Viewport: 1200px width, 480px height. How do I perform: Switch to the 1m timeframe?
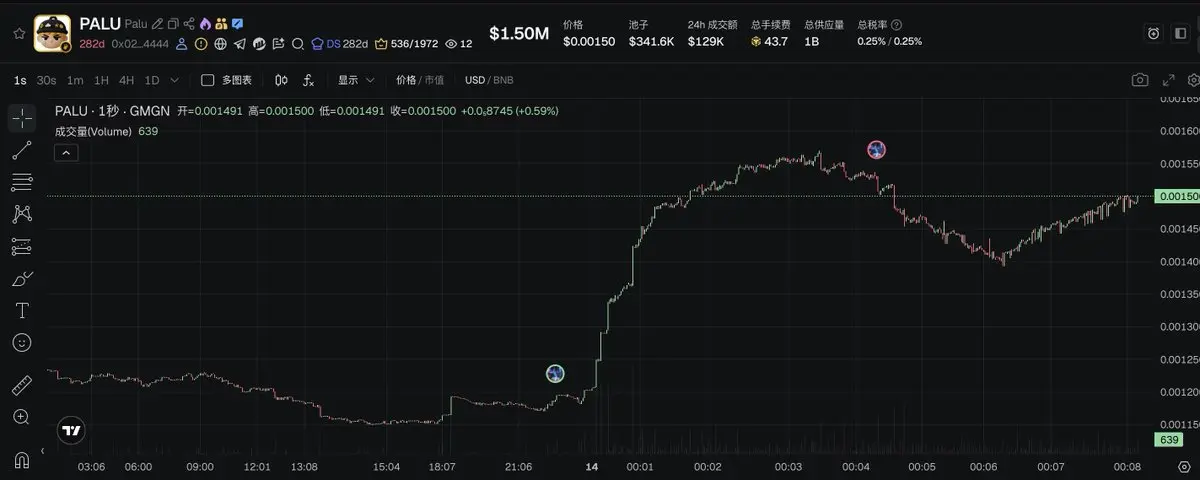pos(75,80)
